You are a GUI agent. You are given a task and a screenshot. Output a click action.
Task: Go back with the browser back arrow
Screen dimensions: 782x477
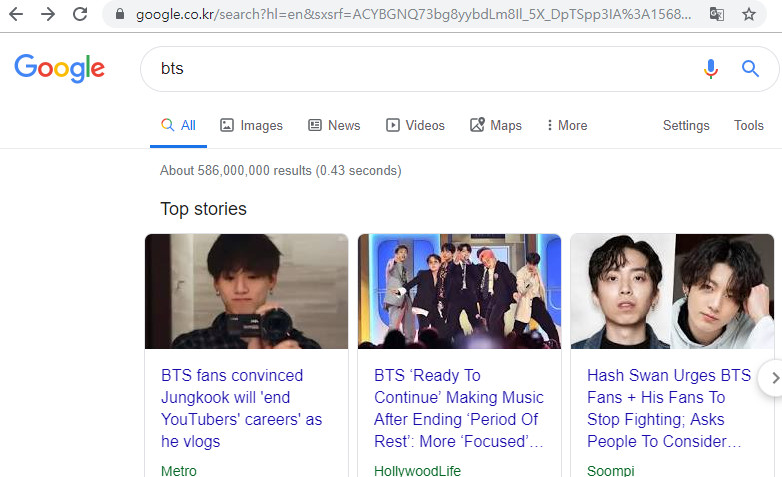(16, 14)
